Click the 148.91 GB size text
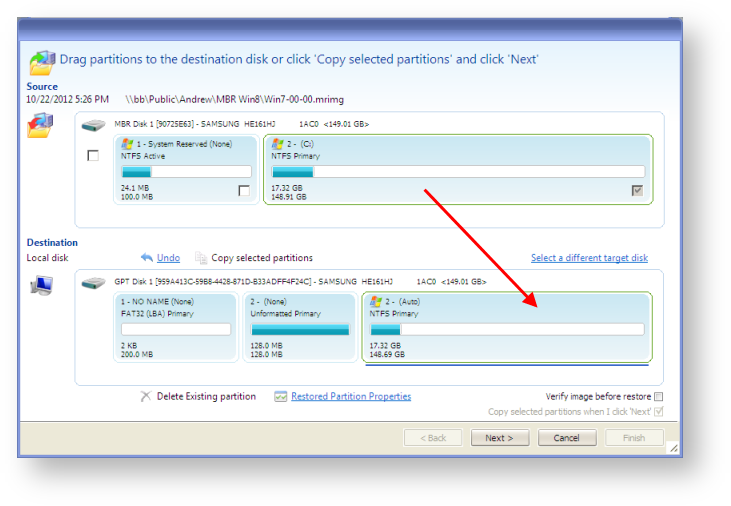 (x=289, y=197)
